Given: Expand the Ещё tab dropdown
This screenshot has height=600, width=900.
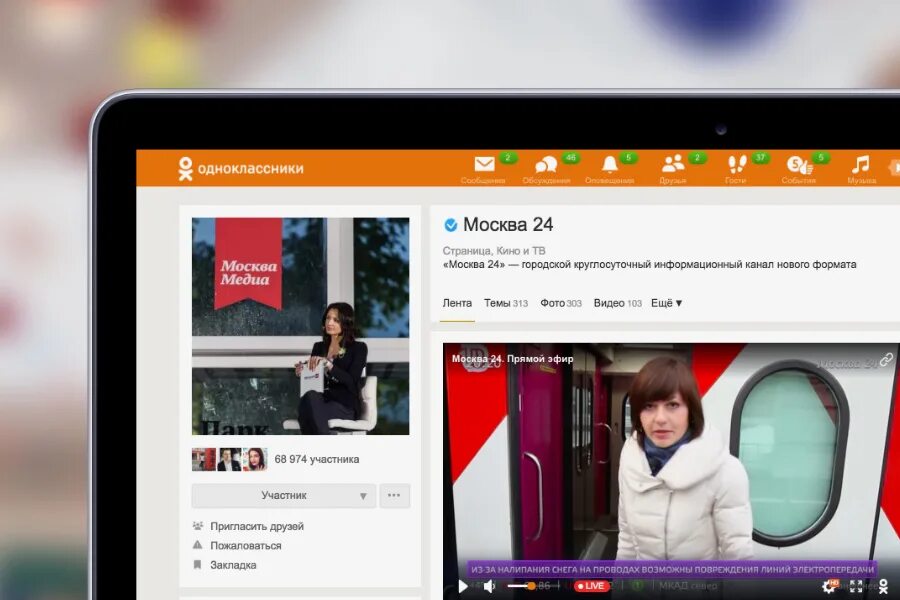Looking at the screenshot, I should 666,303.
